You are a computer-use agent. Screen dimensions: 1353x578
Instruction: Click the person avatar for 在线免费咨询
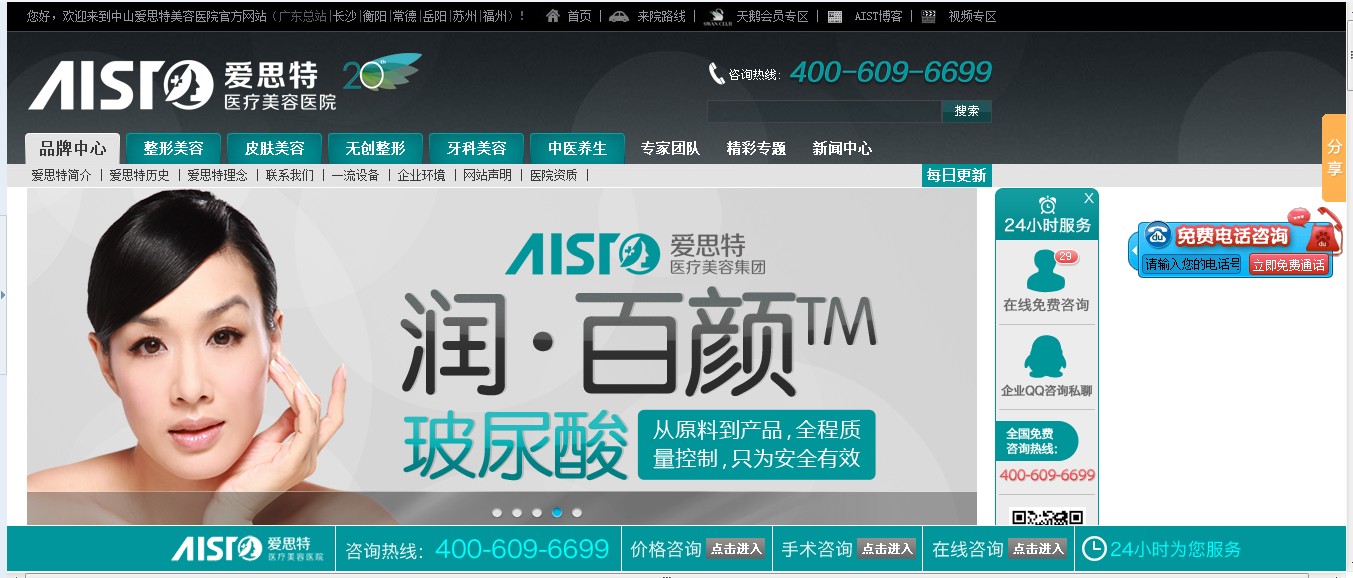pyautogui.click(x=1046, y=271)
